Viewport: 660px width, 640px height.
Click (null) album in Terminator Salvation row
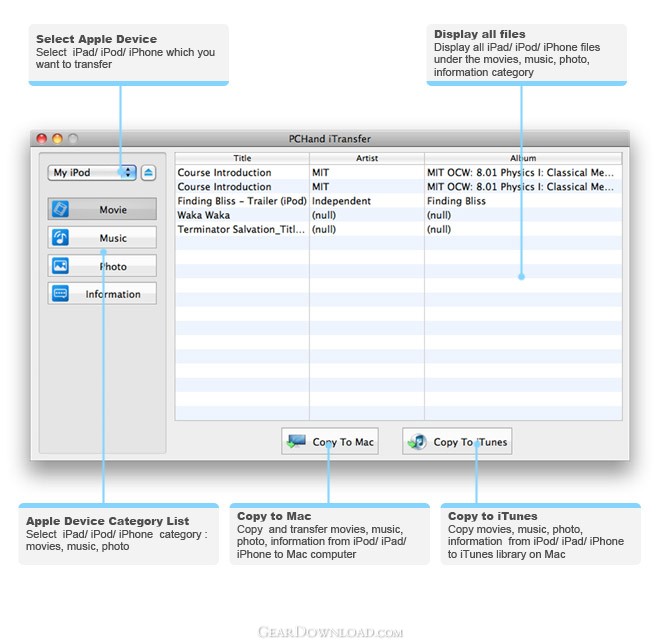[x=439, y=229]
